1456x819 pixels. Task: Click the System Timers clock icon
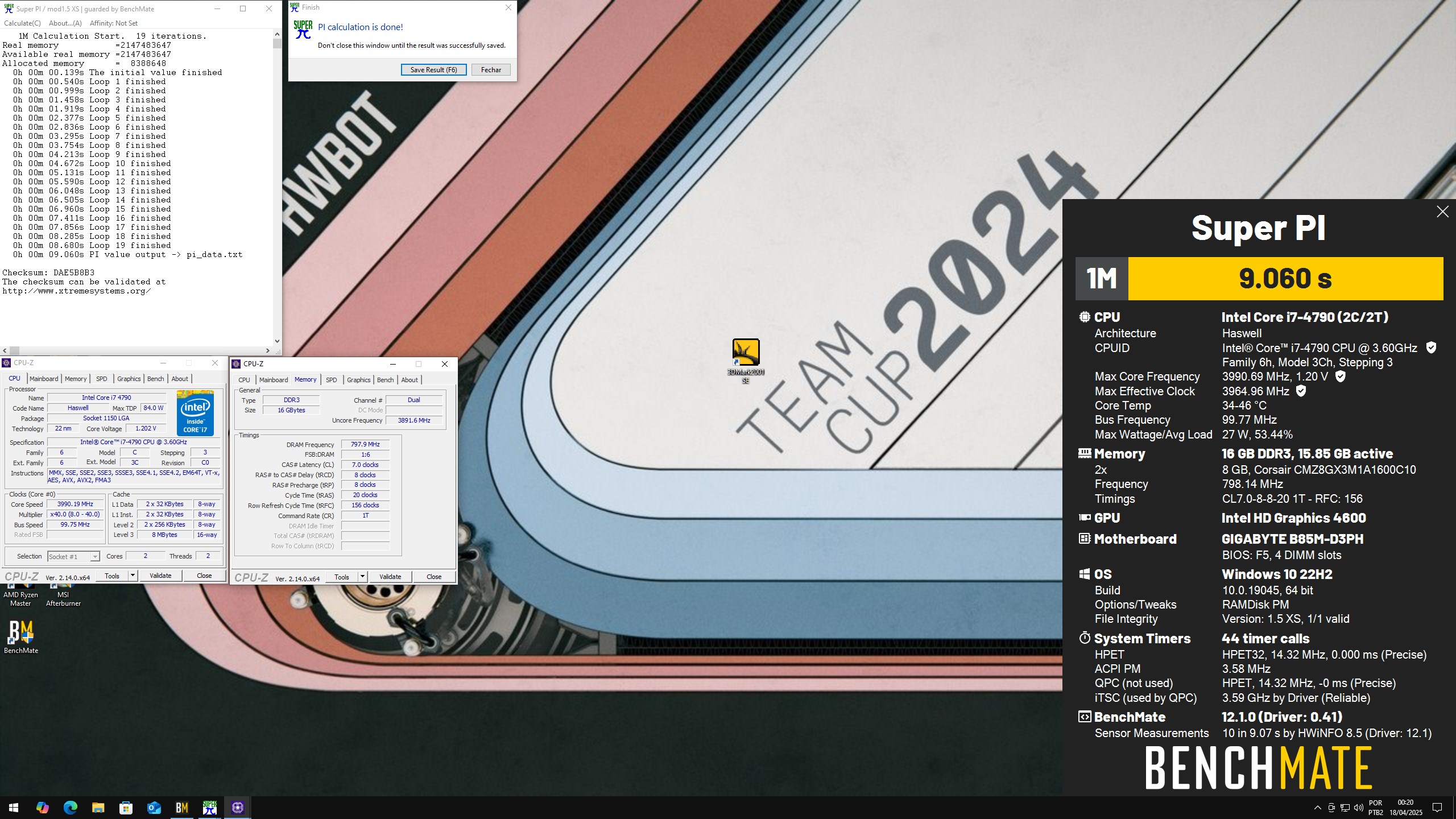tap(1085, 638)
